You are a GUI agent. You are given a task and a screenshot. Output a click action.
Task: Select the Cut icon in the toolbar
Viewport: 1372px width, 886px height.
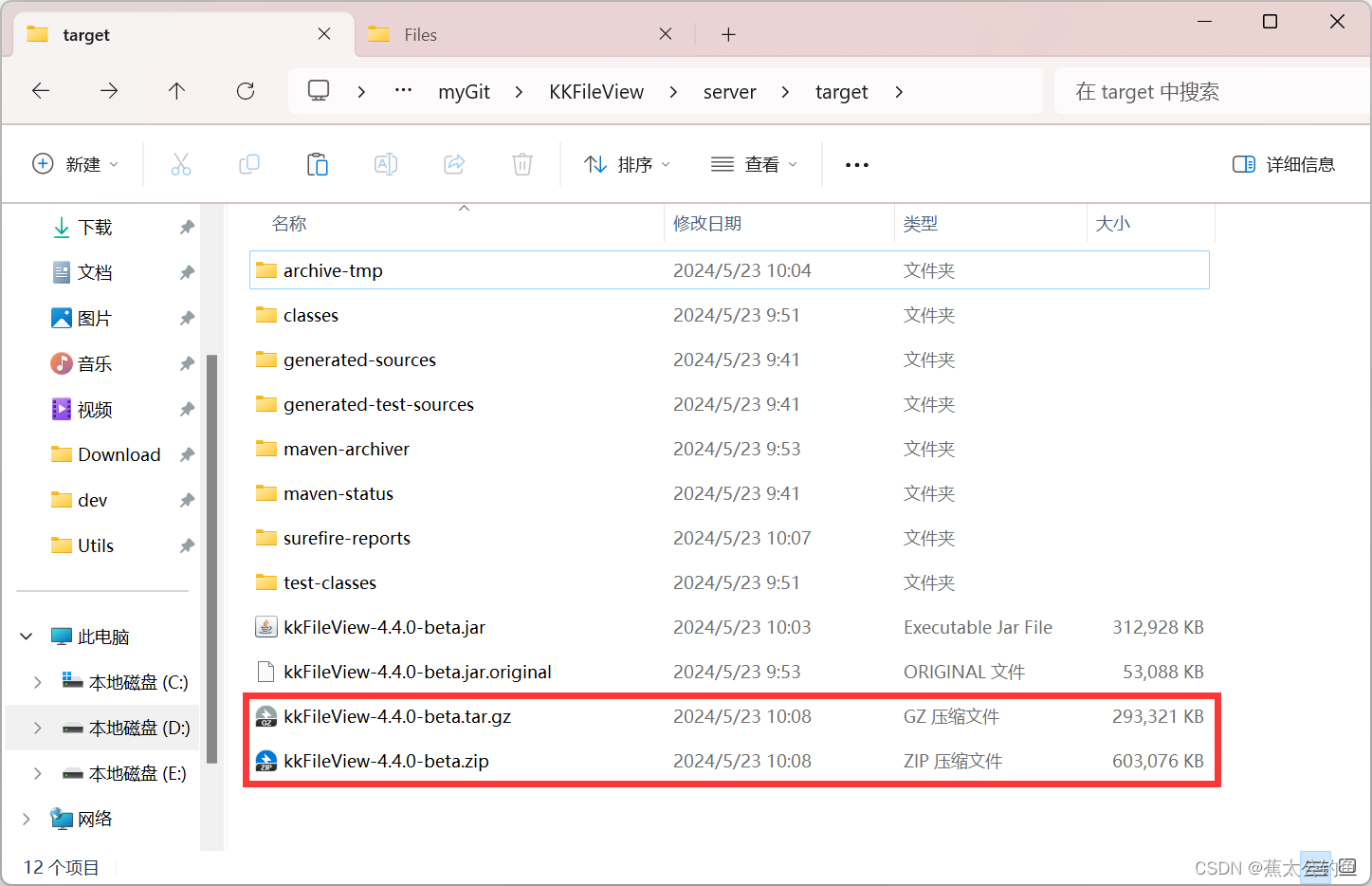pos(181,163)
